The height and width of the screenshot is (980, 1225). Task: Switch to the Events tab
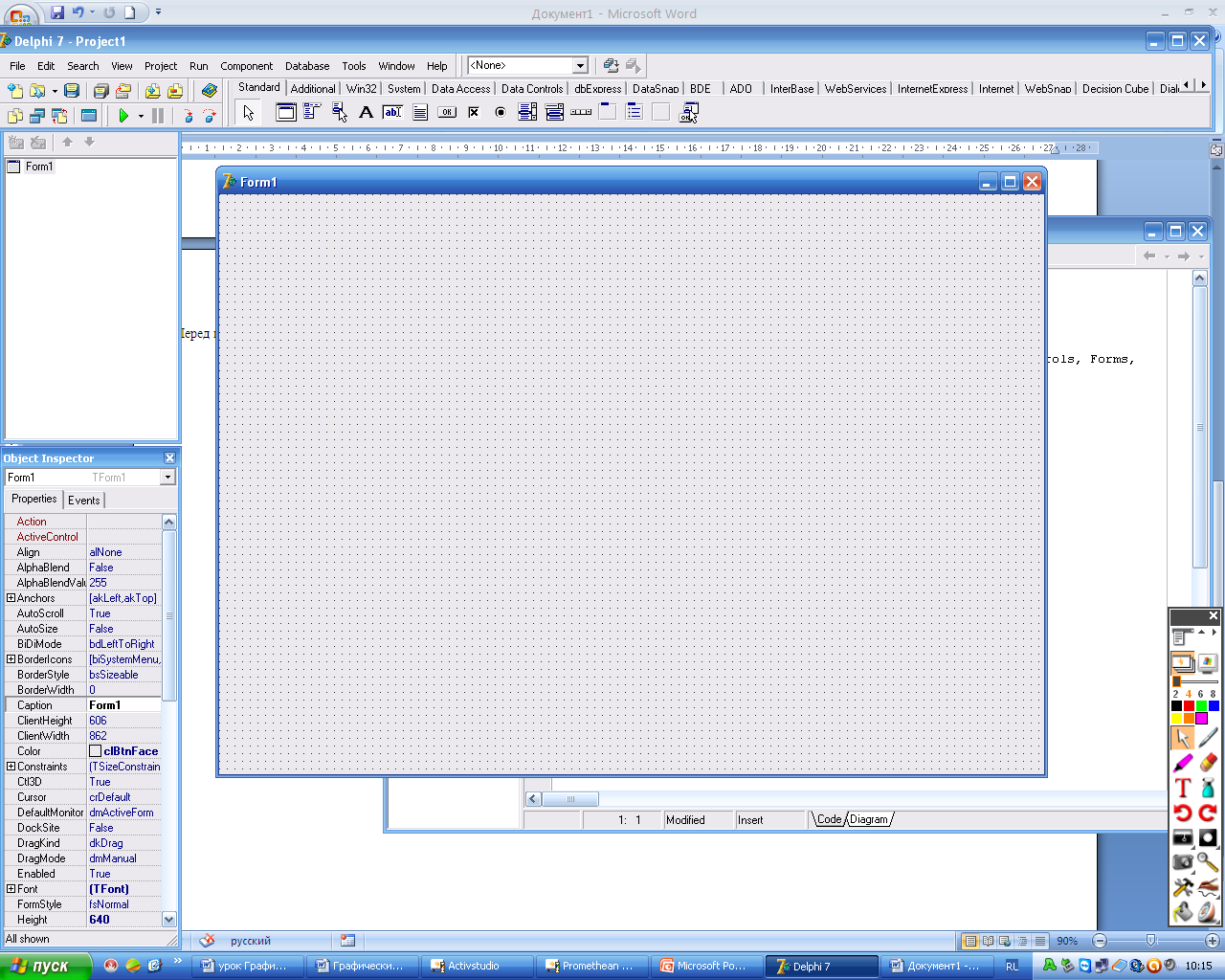click(84, 501)
